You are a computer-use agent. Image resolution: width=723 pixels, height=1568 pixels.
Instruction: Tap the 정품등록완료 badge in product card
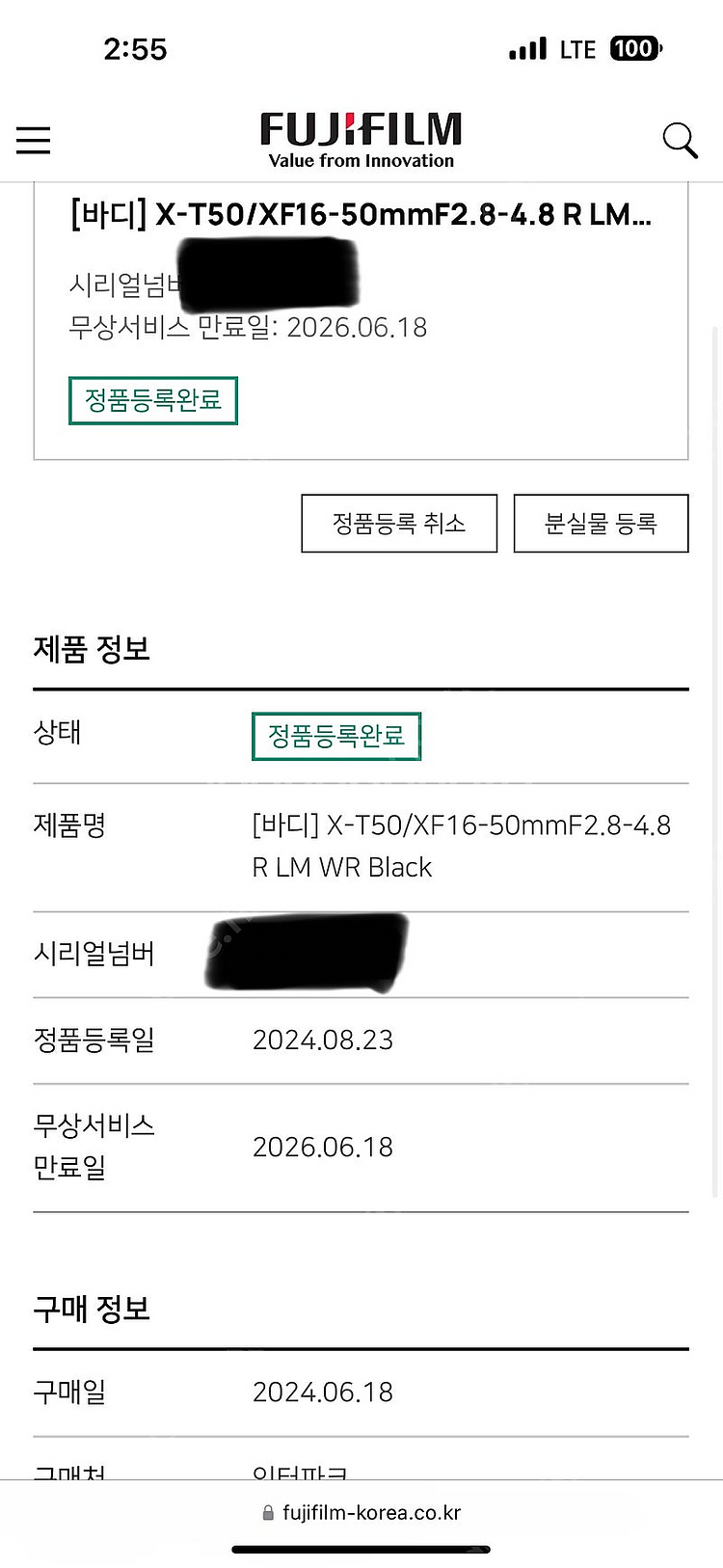(153, 400)
